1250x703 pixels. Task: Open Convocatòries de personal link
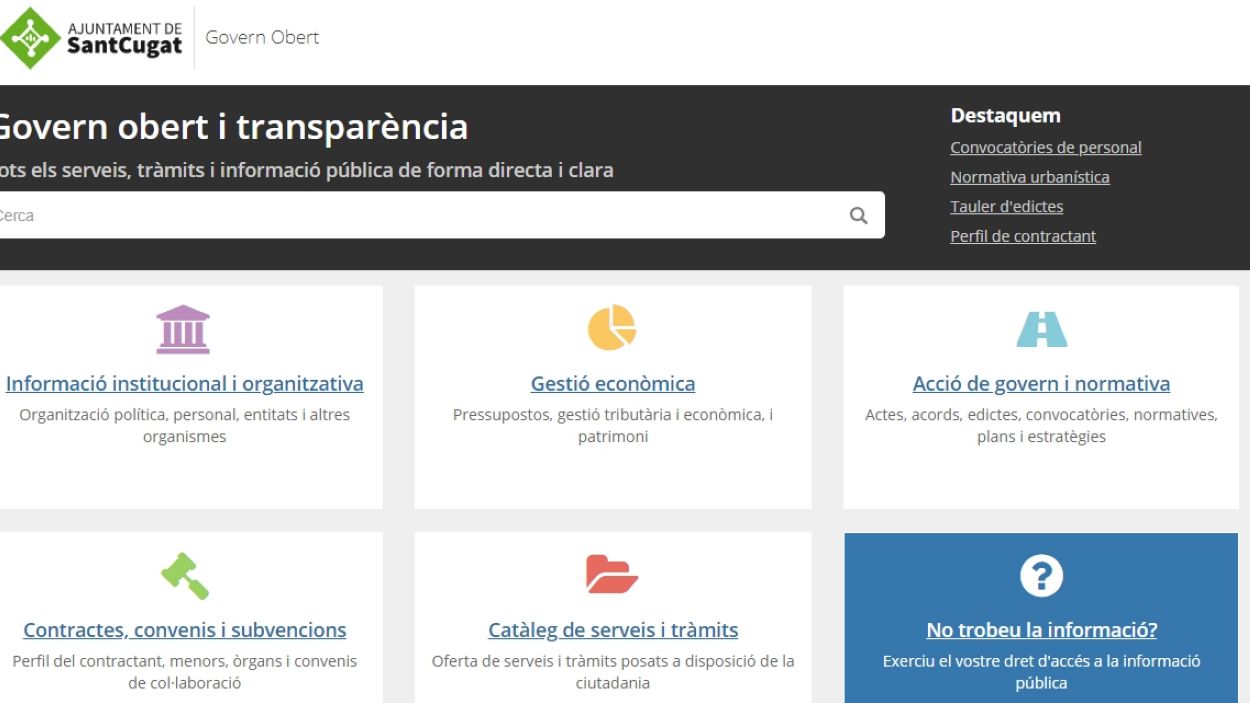pos(1045,148)
